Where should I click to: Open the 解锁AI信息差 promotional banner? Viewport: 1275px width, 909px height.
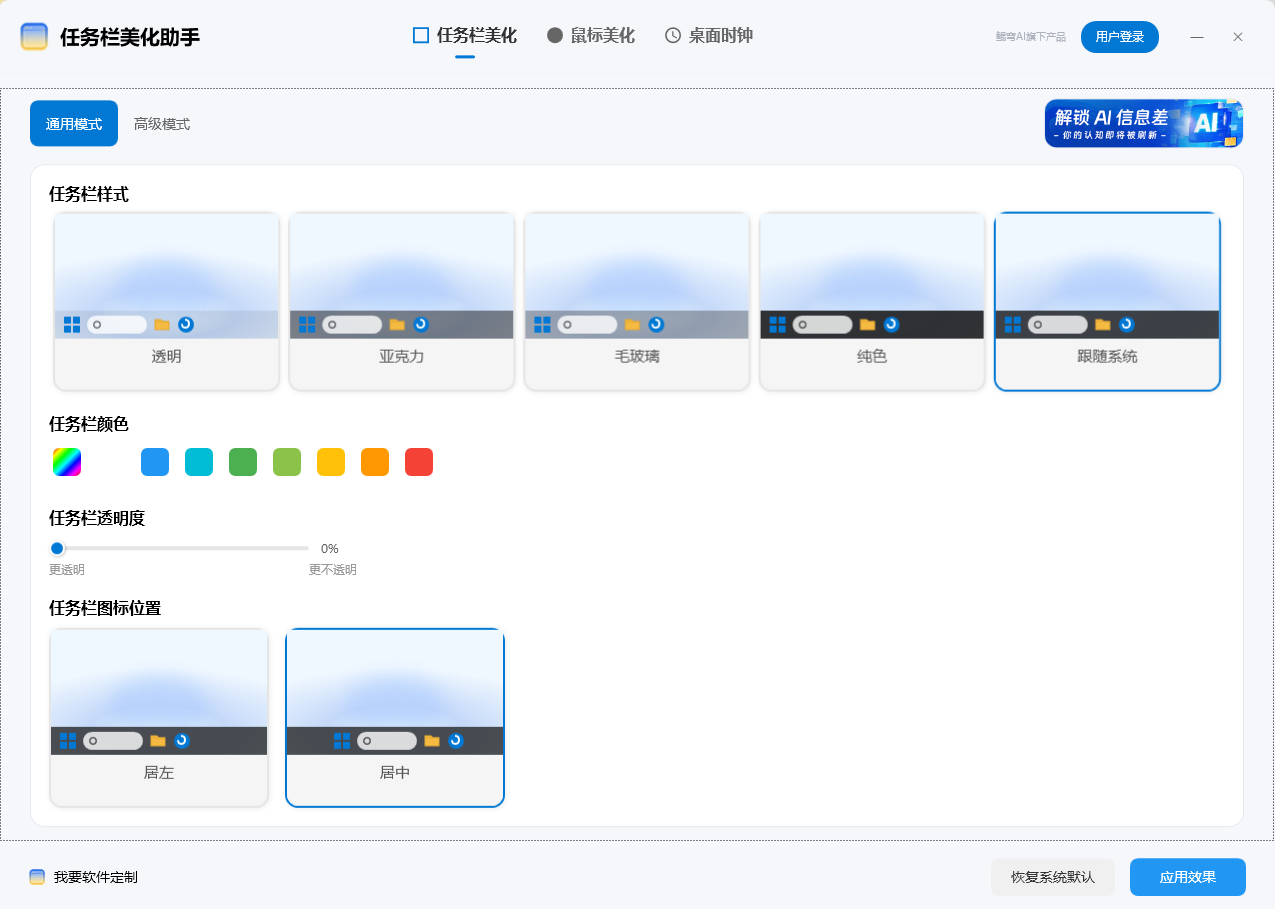(x=1144, y=123)
